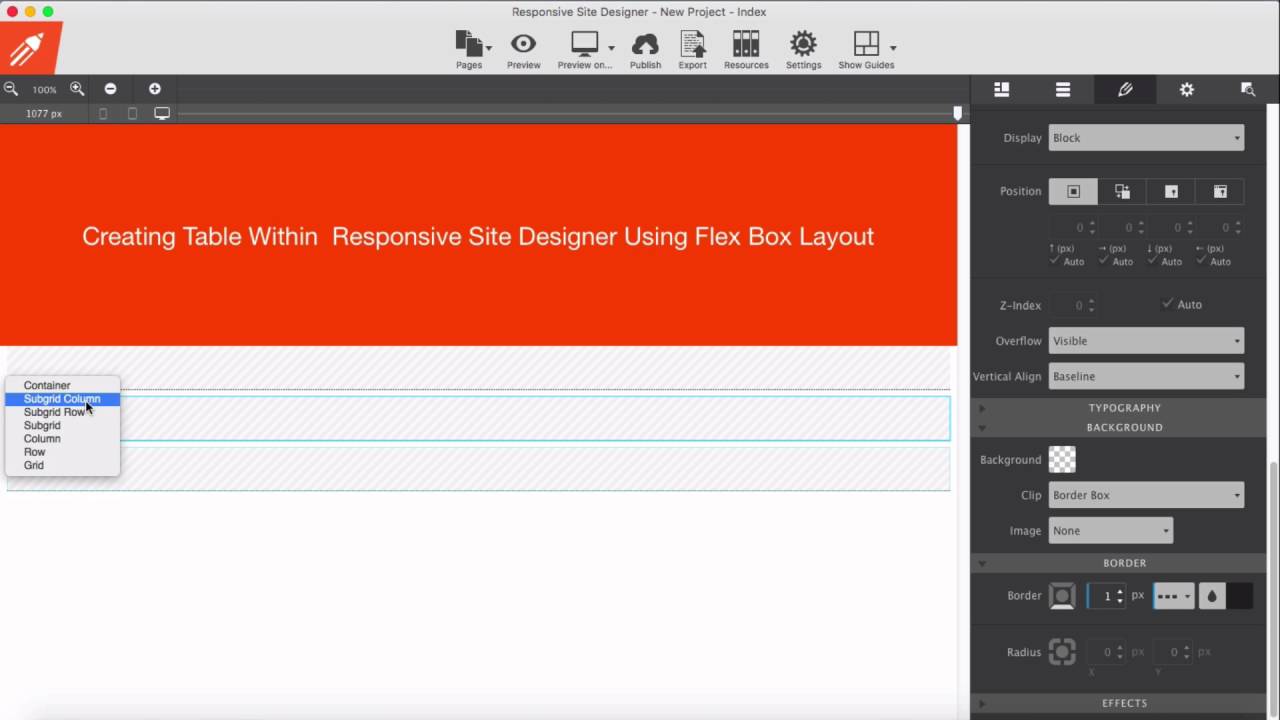The height and width of the screenshot is (720, 1280).
Task: Switch to the styling brush panel tab
Action: pos(1125,89)
